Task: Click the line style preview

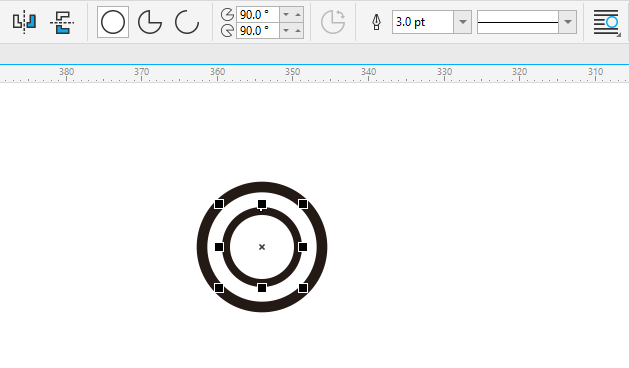Action: click(518, 22)
